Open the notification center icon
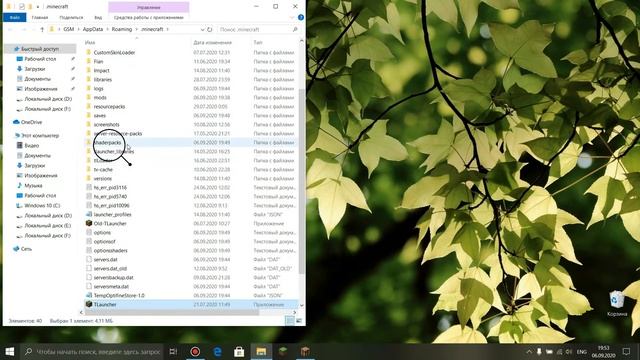The height and width of the screenshot is (360, 640). tap(627, 351)
